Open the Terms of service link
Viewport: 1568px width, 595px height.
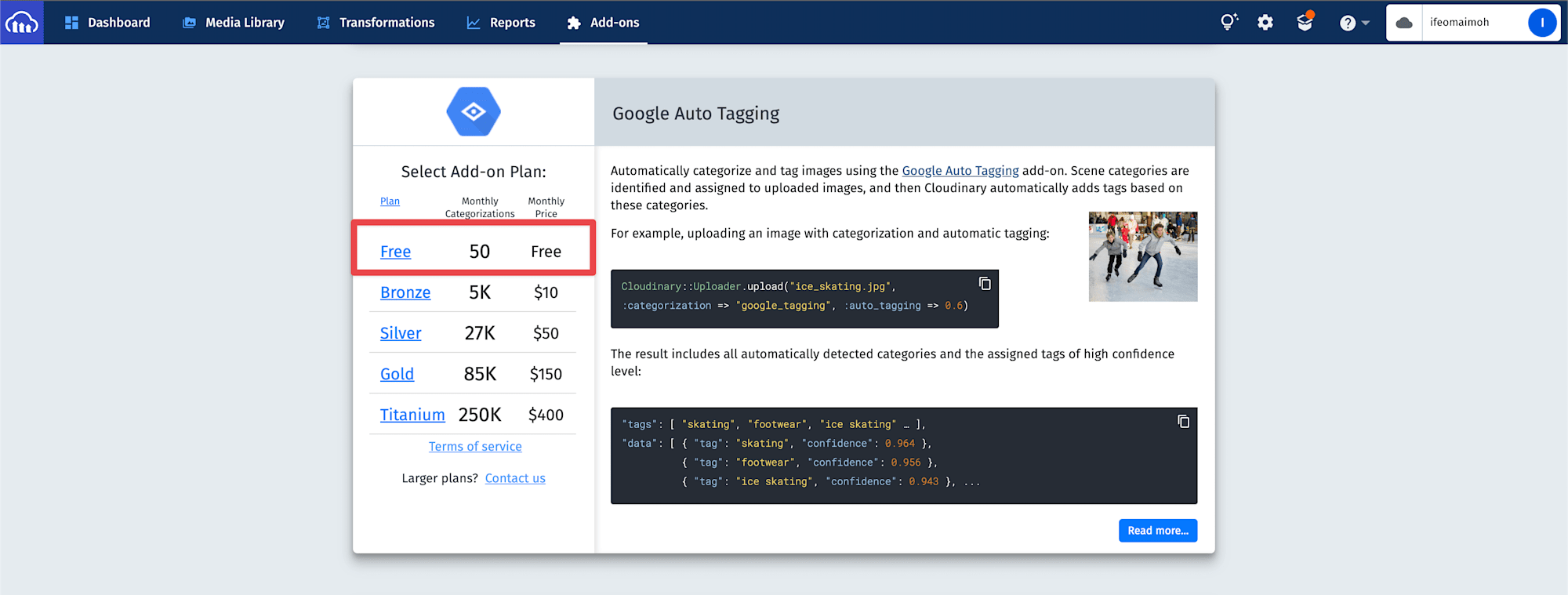click(475, 446)
